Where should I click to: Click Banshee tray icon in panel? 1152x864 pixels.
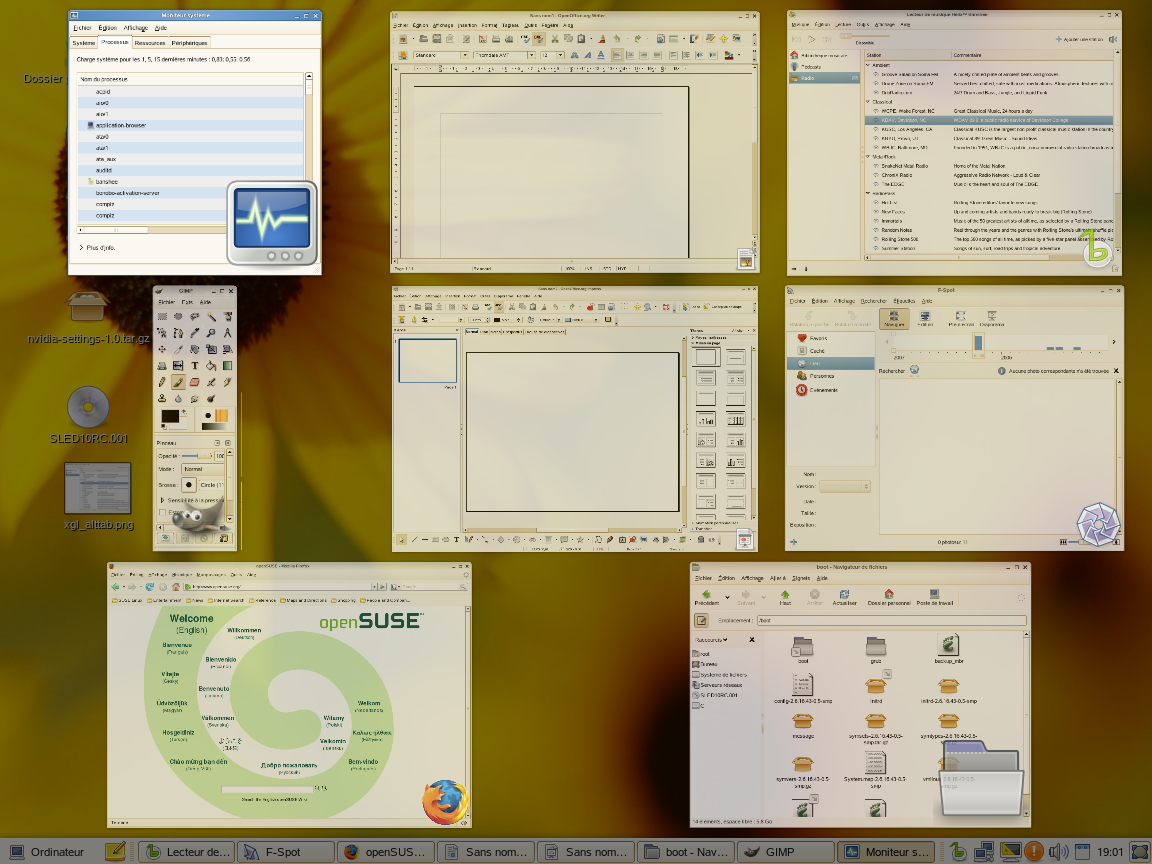[958, 852]
